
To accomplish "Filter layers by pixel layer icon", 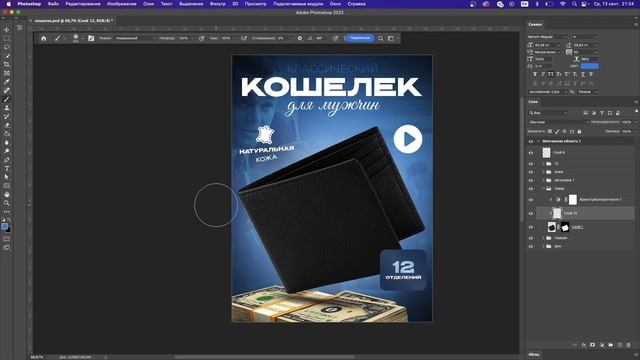I will tap(585, 113).
